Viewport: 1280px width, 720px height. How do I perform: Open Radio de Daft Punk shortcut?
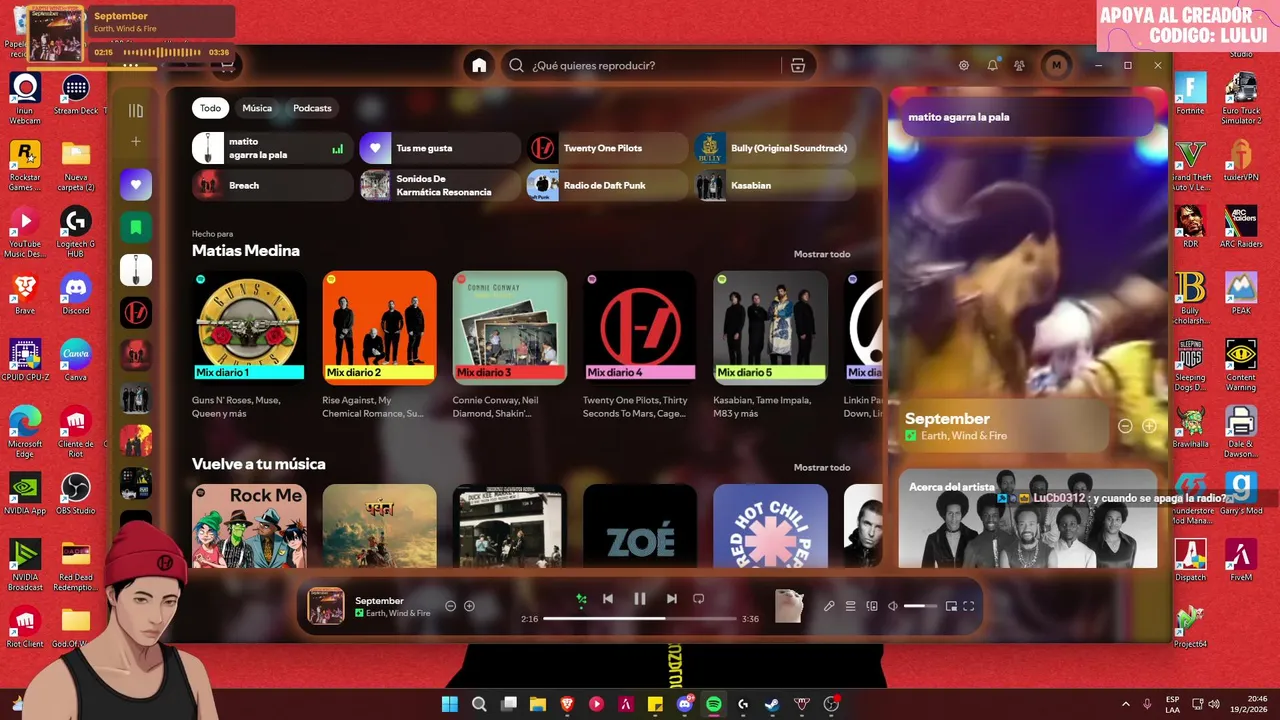click(607, 185)
